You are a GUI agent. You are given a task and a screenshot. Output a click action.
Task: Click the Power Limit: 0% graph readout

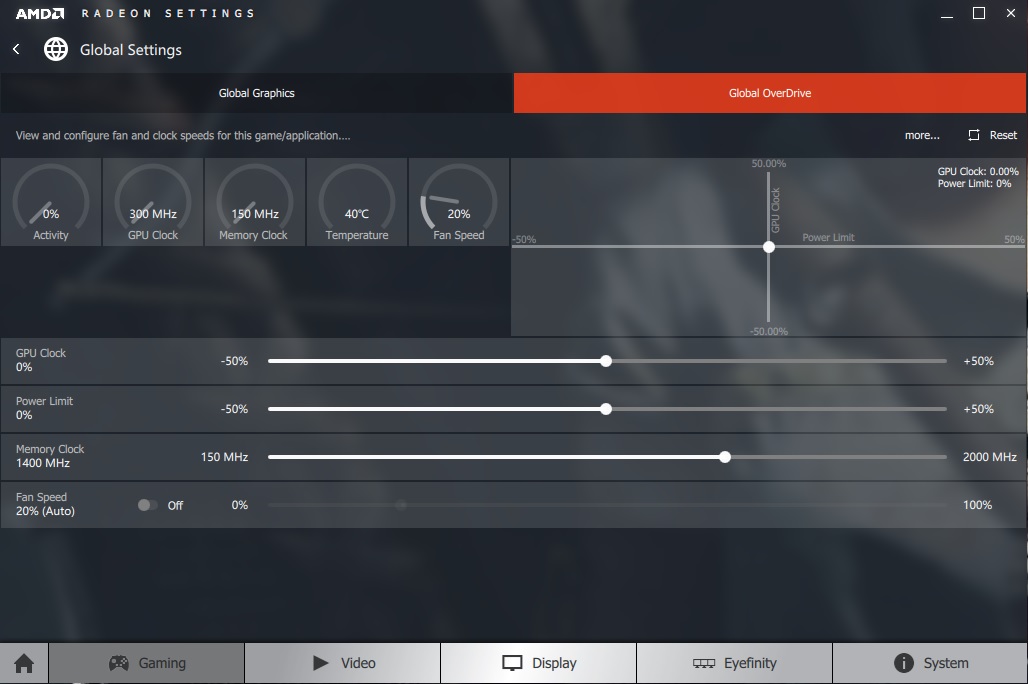974,184
